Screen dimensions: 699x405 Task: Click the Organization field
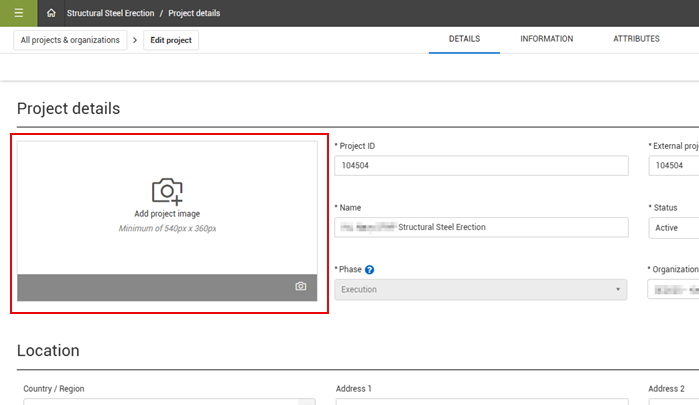tap(673, 289)
